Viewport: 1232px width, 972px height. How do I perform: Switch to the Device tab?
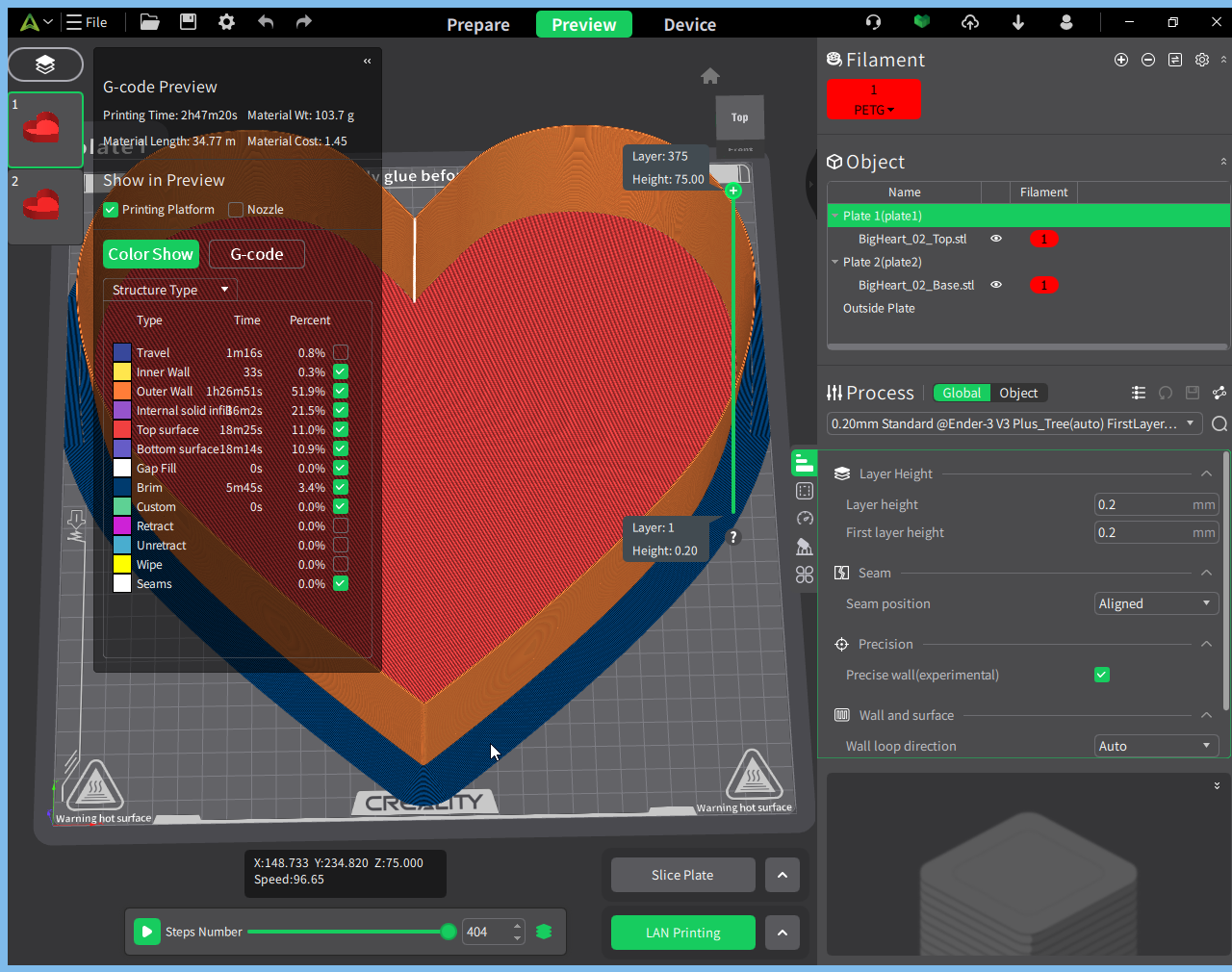pos(690,25)
